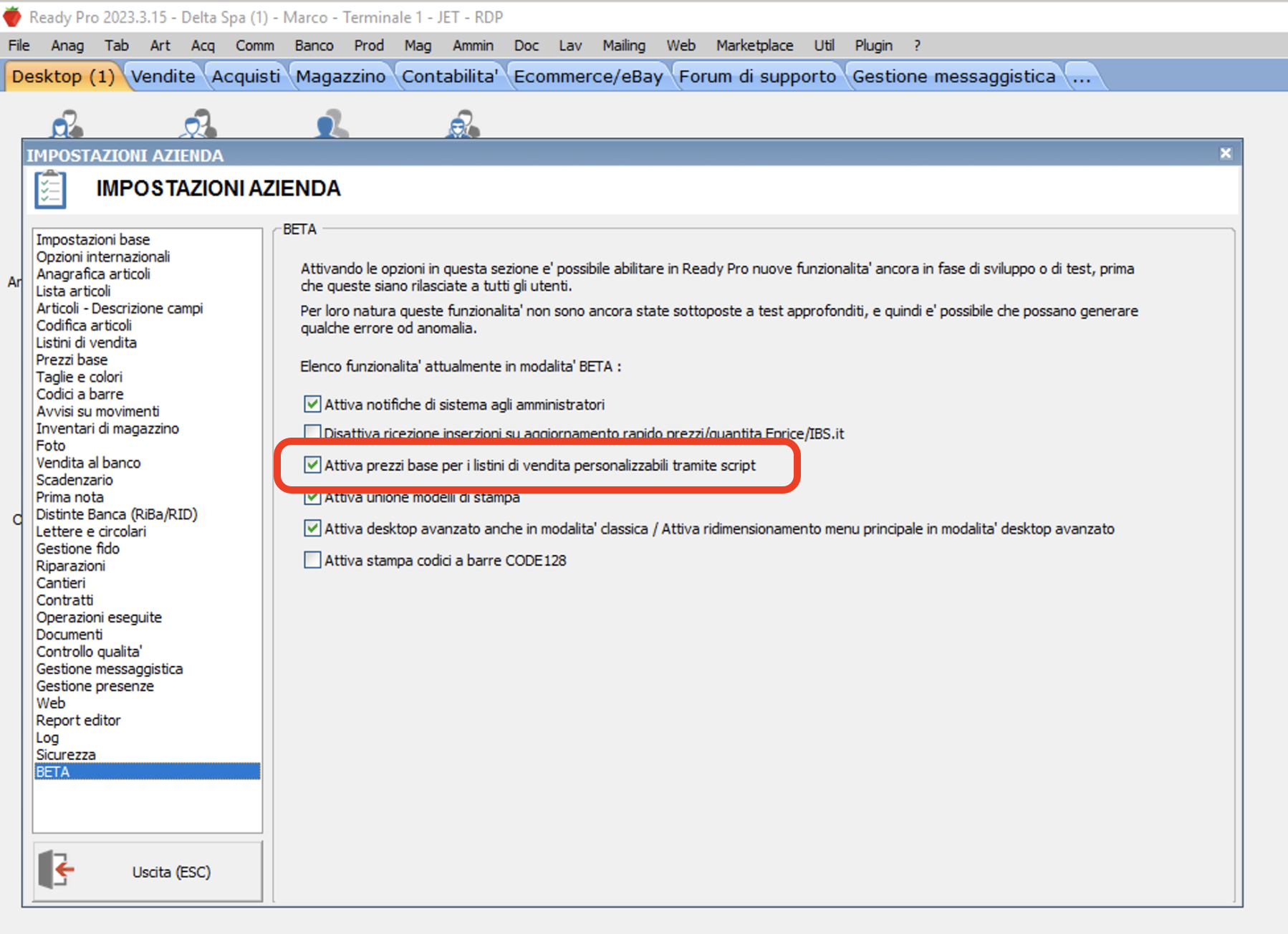Open the Marketplace menu
The image size is (1288, 934).
(755, 45)
